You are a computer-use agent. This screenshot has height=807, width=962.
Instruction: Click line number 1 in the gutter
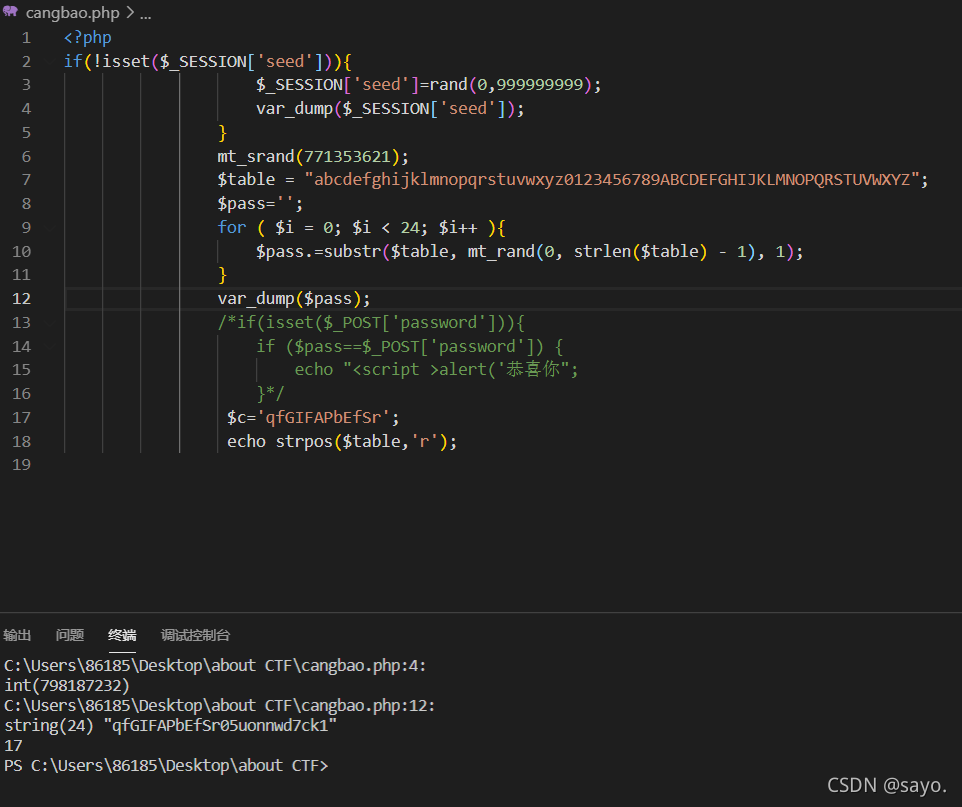coord(26,38)
